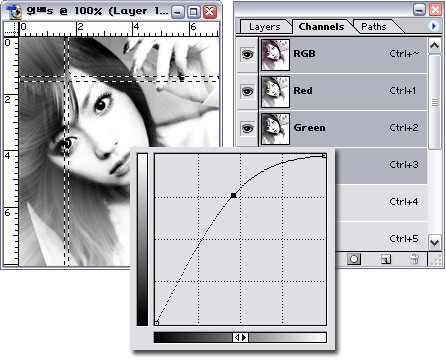This screenshot has width=446, height=363.
Task: Toggle the curves gradient direction arrows
Action: [x=240, y=338]
